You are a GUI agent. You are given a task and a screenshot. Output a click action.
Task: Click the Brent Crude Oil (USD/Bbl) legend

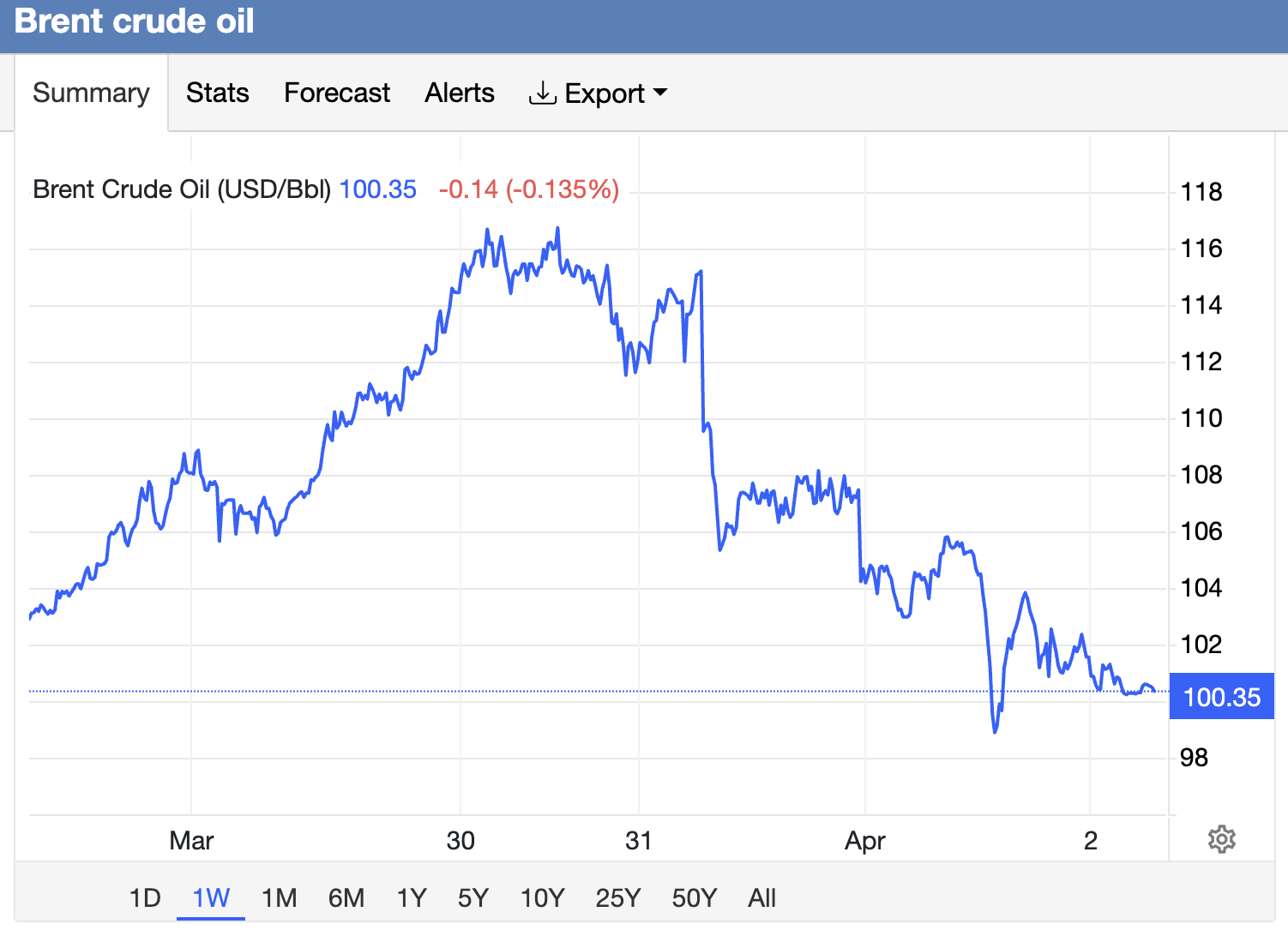pos(182,189)
